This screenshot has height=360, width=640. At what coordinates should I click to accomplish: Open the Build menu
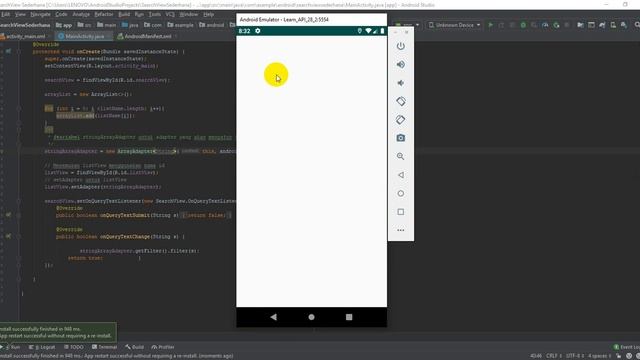pyautogui.click(x=124, y=14)
